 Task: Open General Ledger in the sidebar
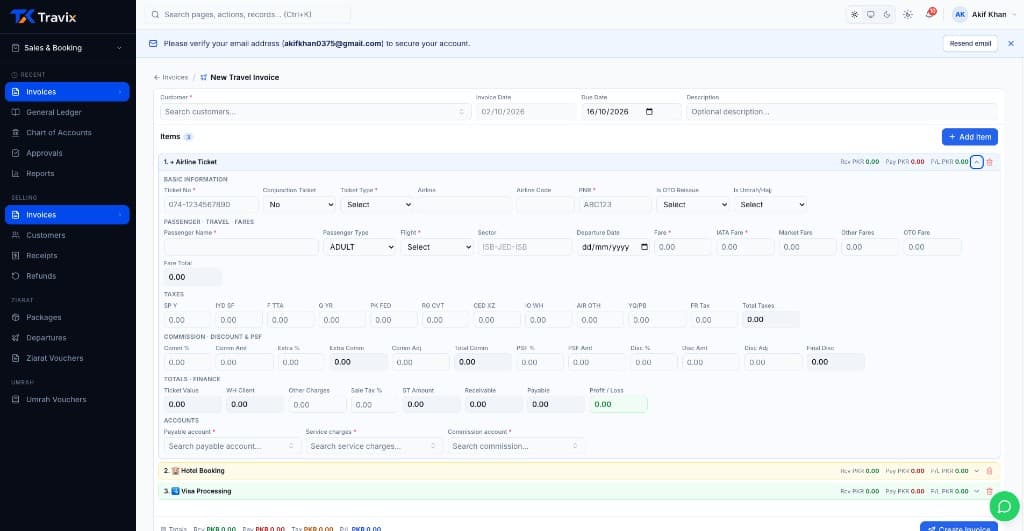tap(67, 112)
